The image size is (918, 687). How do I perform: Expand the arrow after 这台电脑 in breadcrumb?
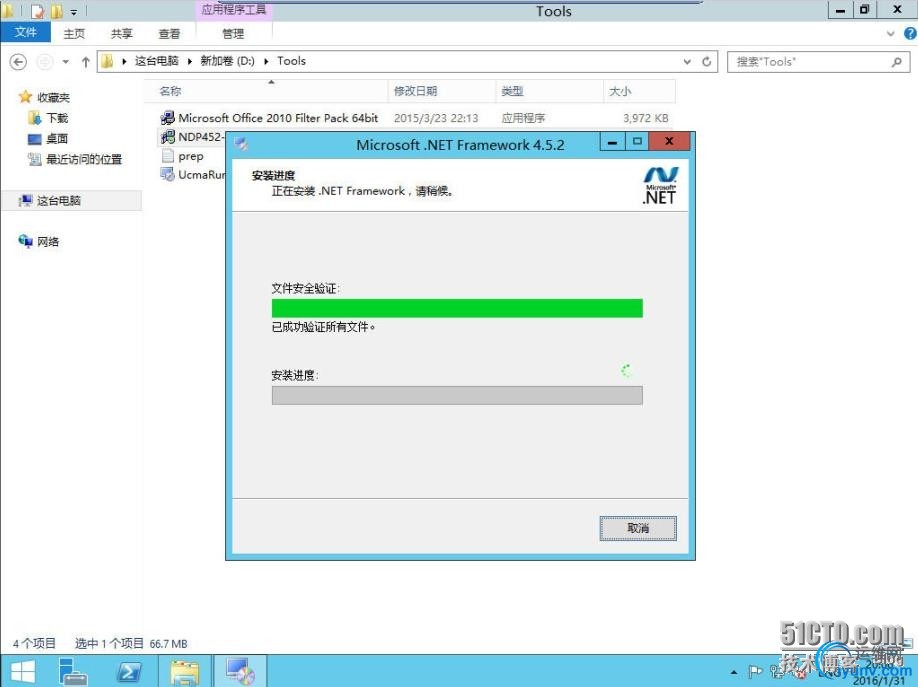click(x=189, y=61)
